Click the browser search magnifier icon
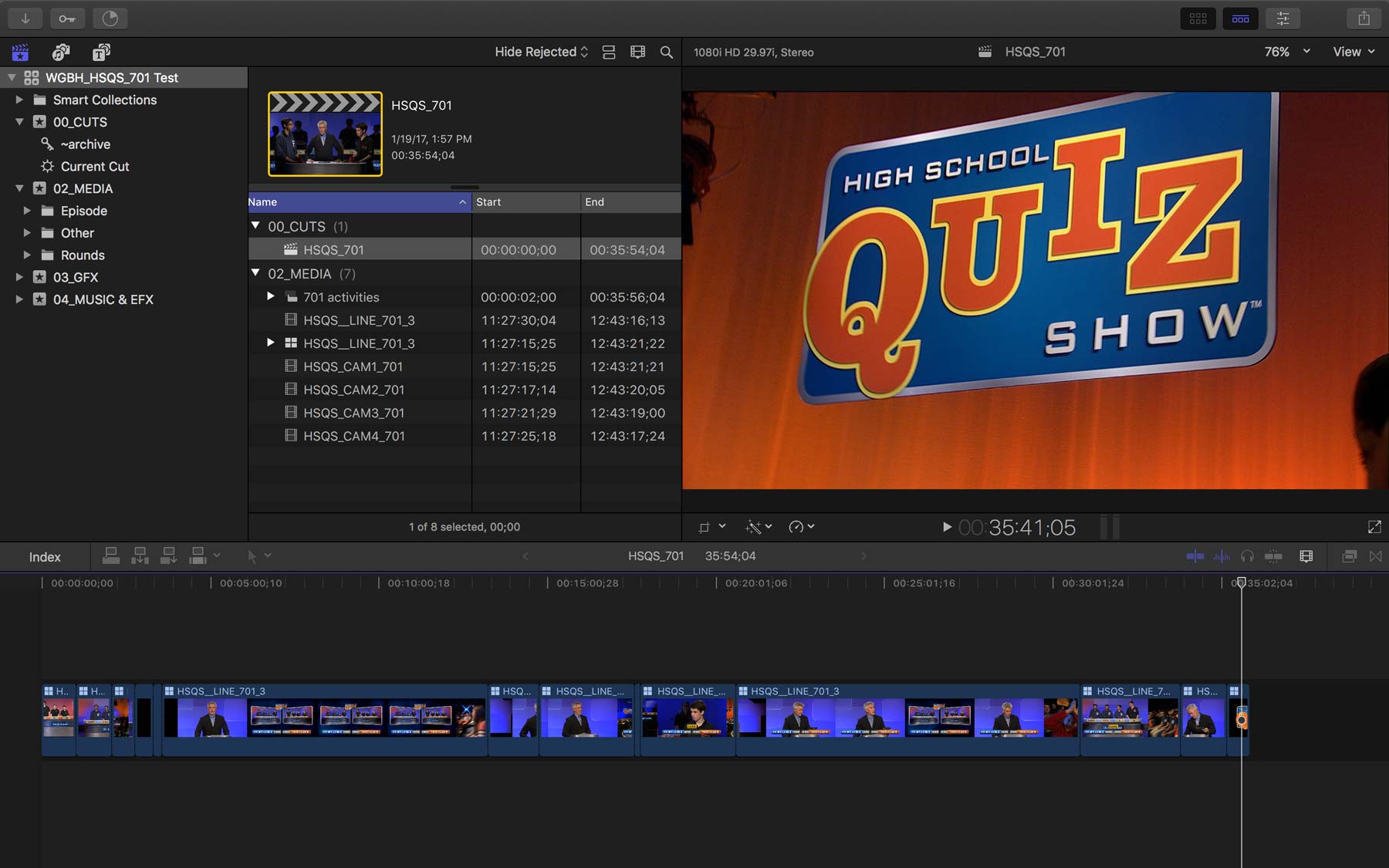Screen dimensions: 1389x868 point(667,52)
